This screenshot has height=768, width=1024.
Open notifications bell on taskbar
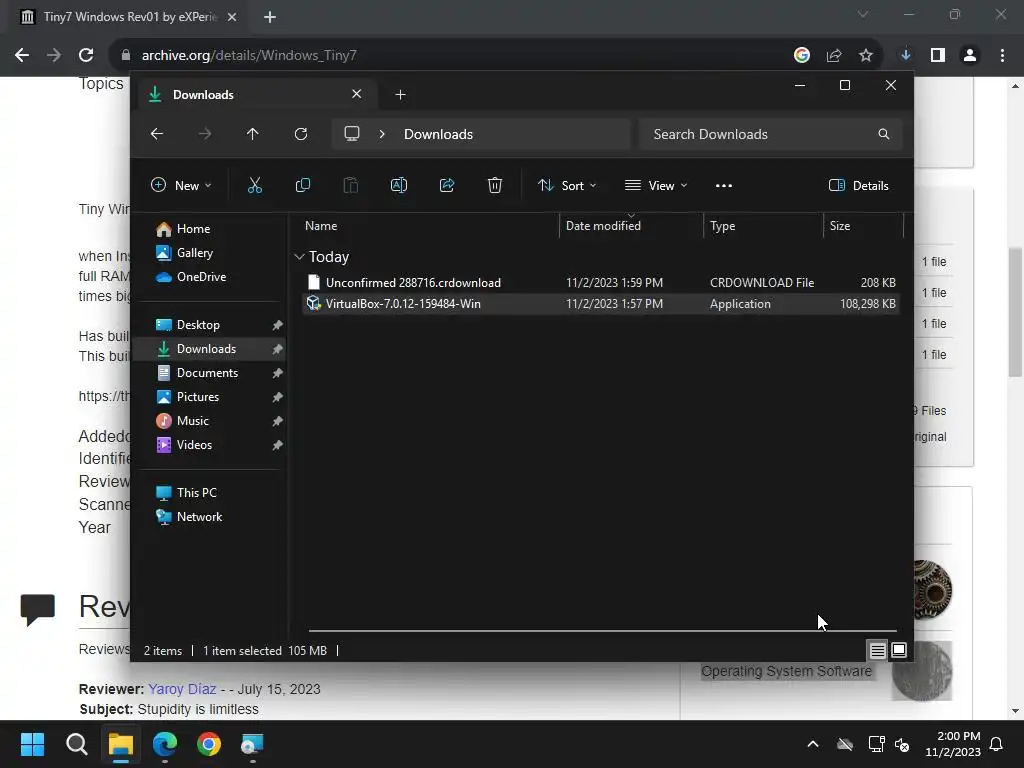click(997, 744)
